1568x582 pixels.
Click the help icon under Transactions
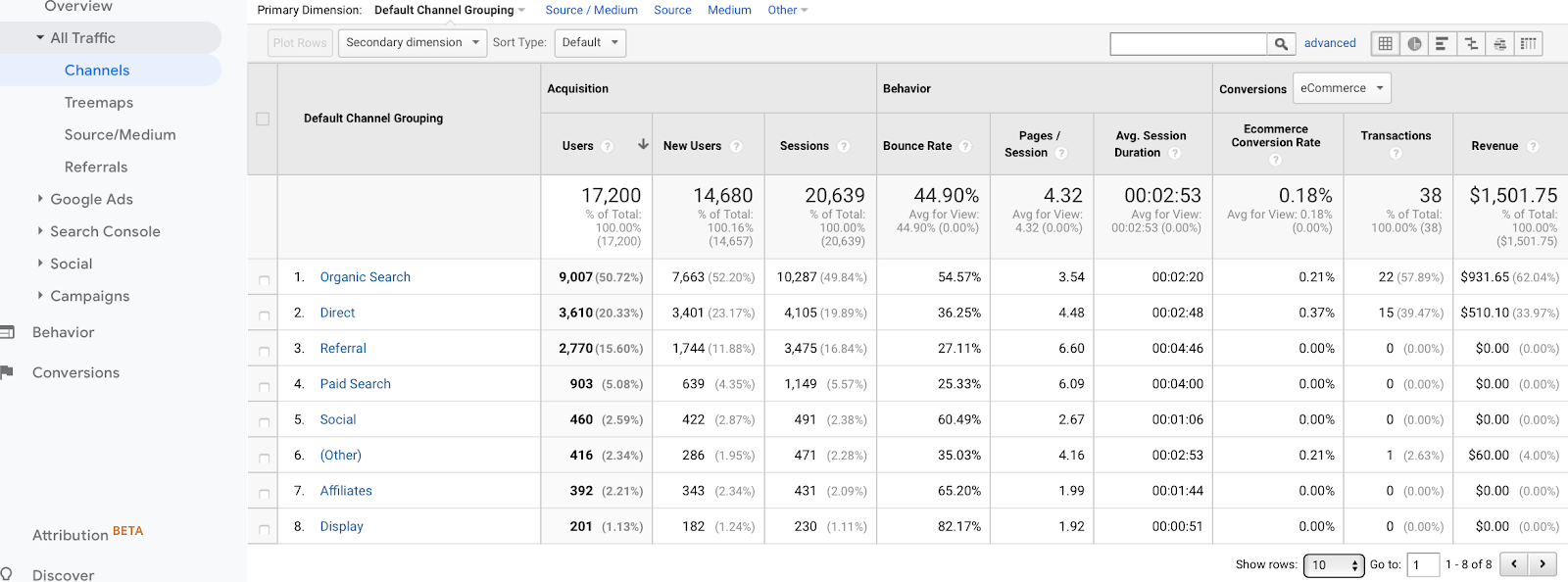click(x=1396, y=153)
